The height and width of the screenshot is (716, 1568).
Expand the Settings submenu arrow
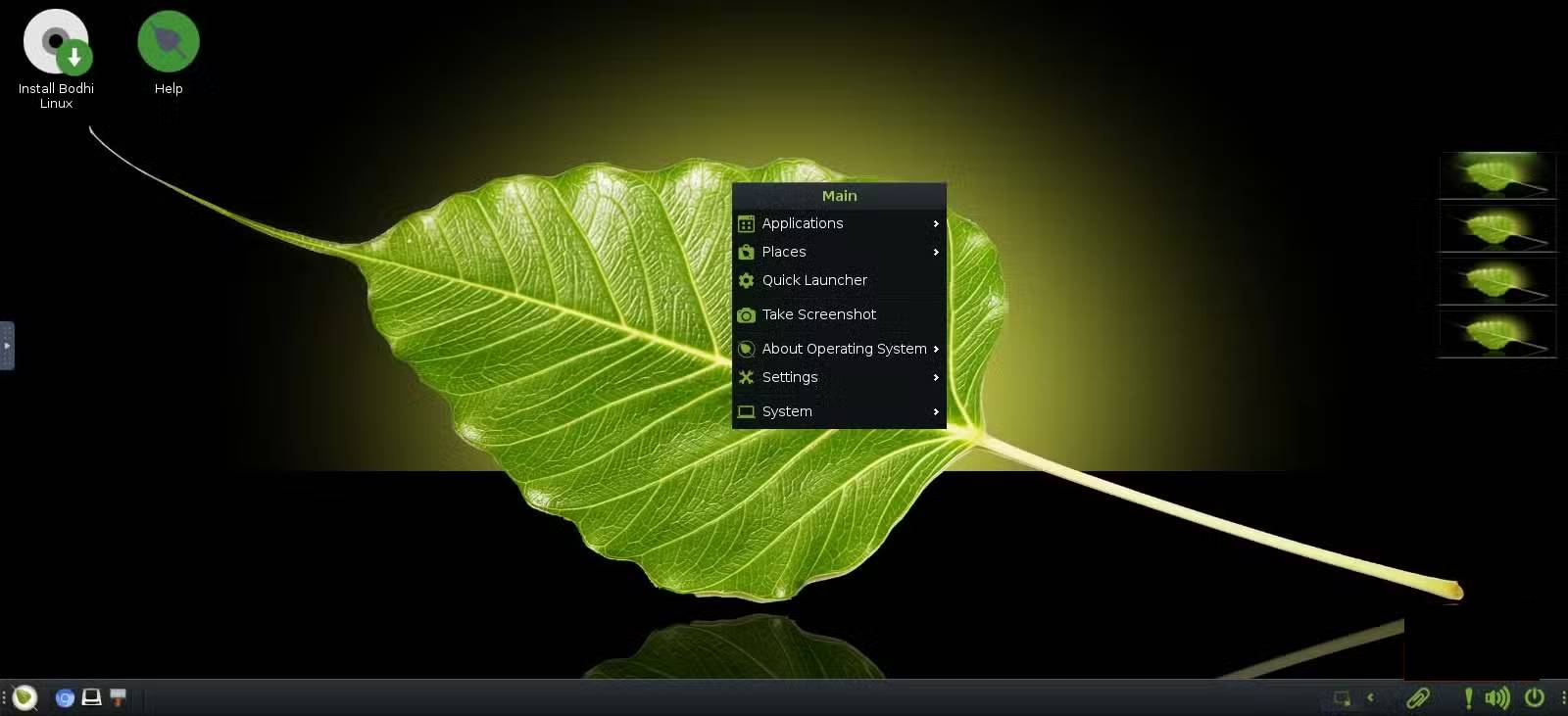coord(936,377)
